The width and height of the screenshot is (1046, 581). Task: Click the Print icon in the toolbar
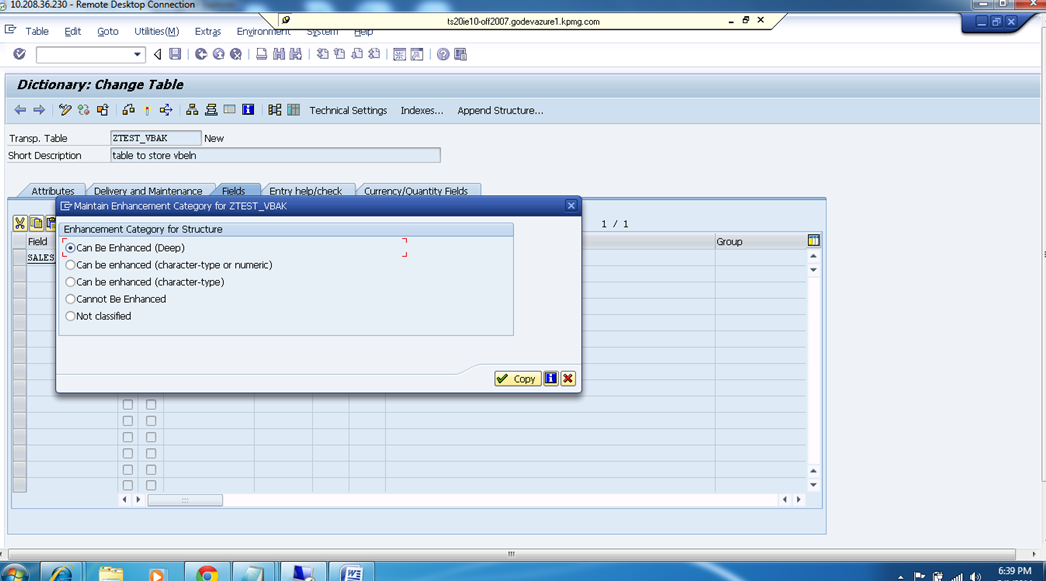pos(262,54)
